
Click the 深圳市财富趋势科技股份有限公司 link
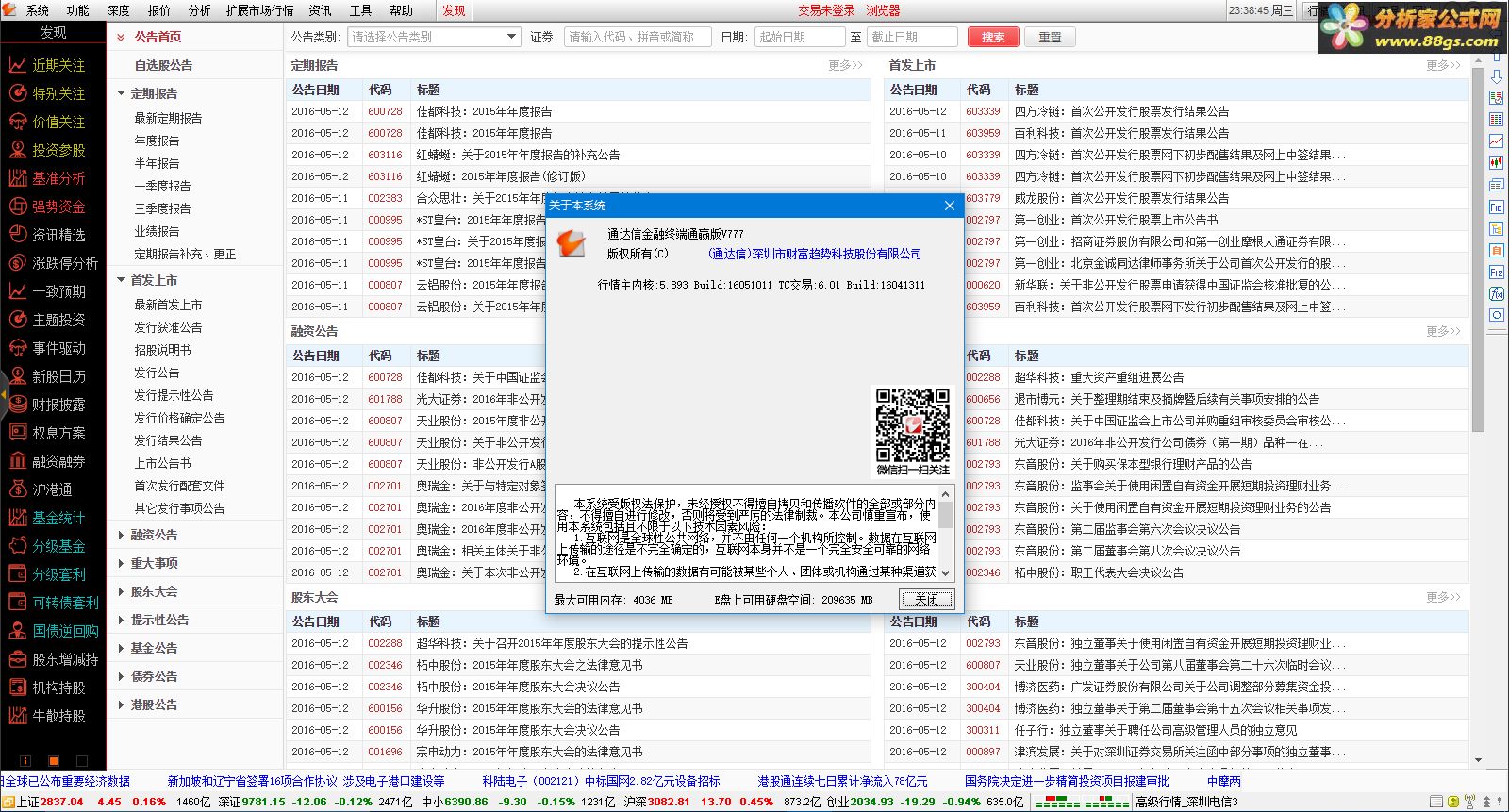coord(815,254)
